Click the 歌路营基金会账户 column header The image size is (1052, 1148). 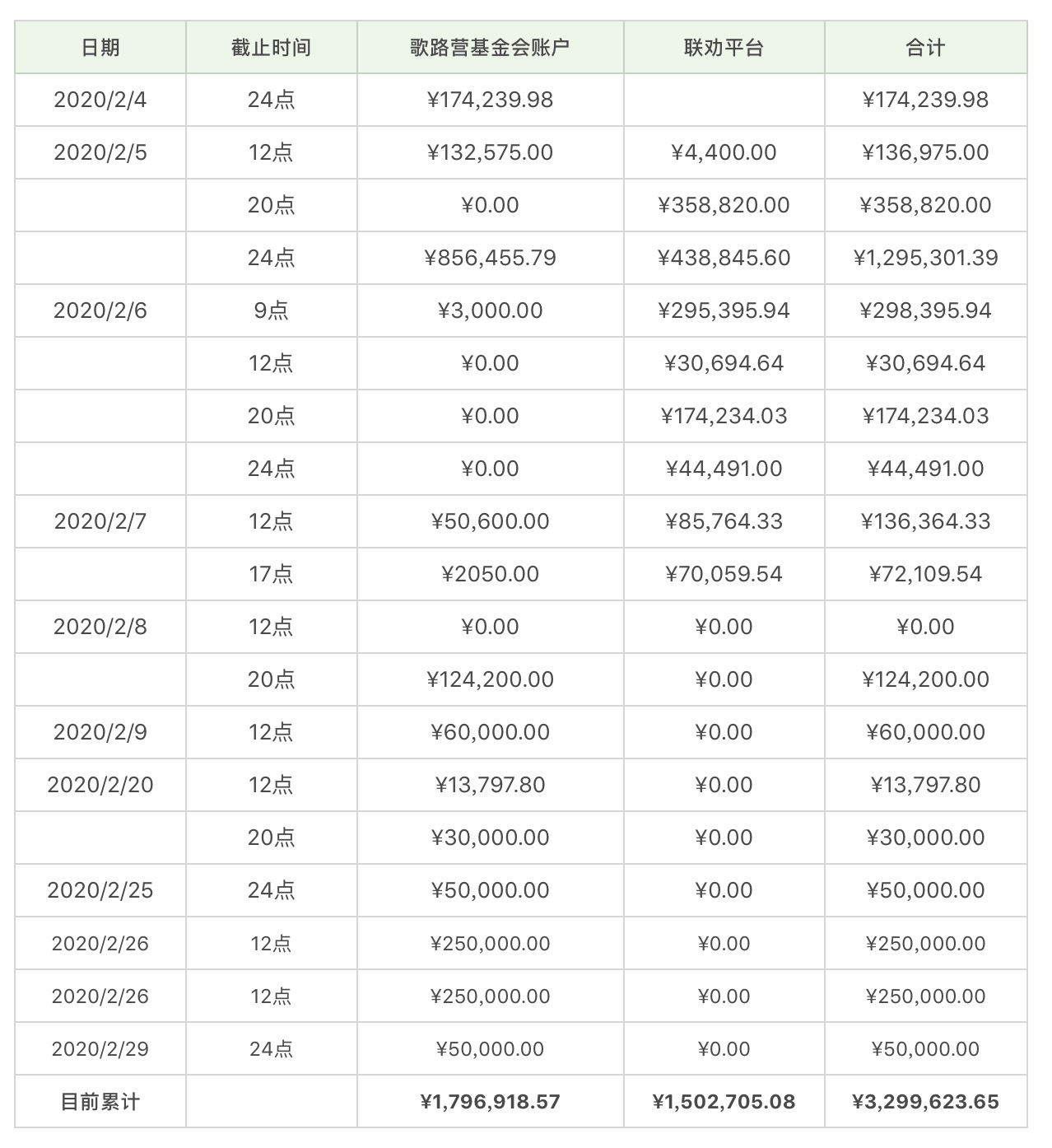490,48
